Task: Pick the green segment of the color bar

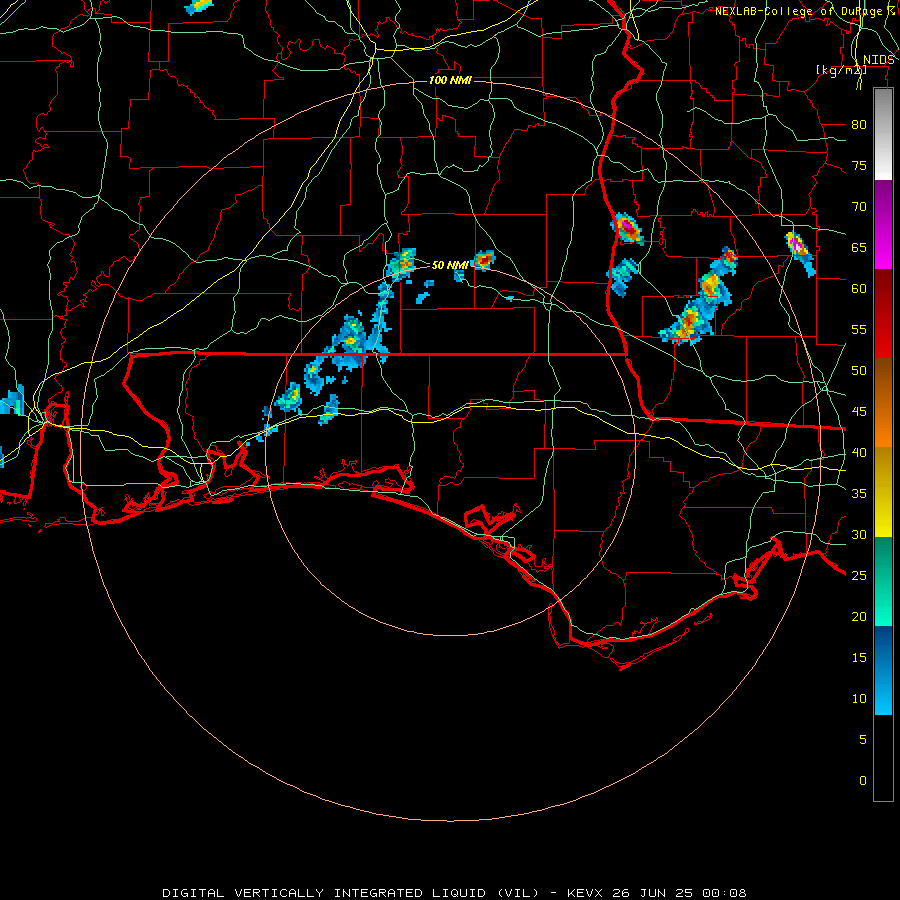Action: point(883,581)
